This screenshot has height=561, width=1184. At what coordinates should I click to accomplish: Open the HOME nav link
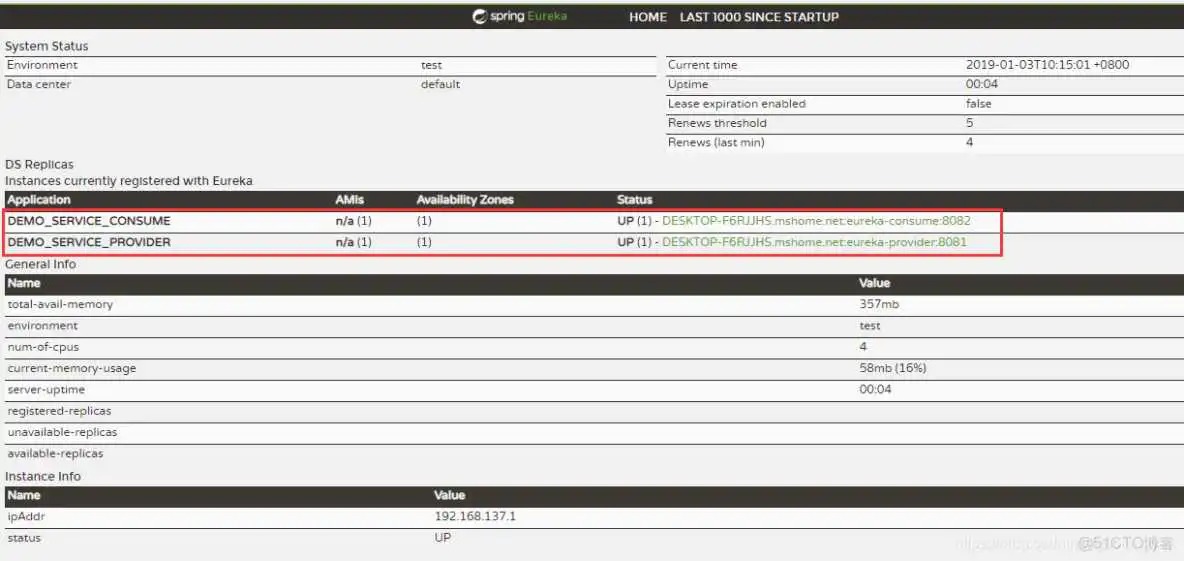click(648, 17)
